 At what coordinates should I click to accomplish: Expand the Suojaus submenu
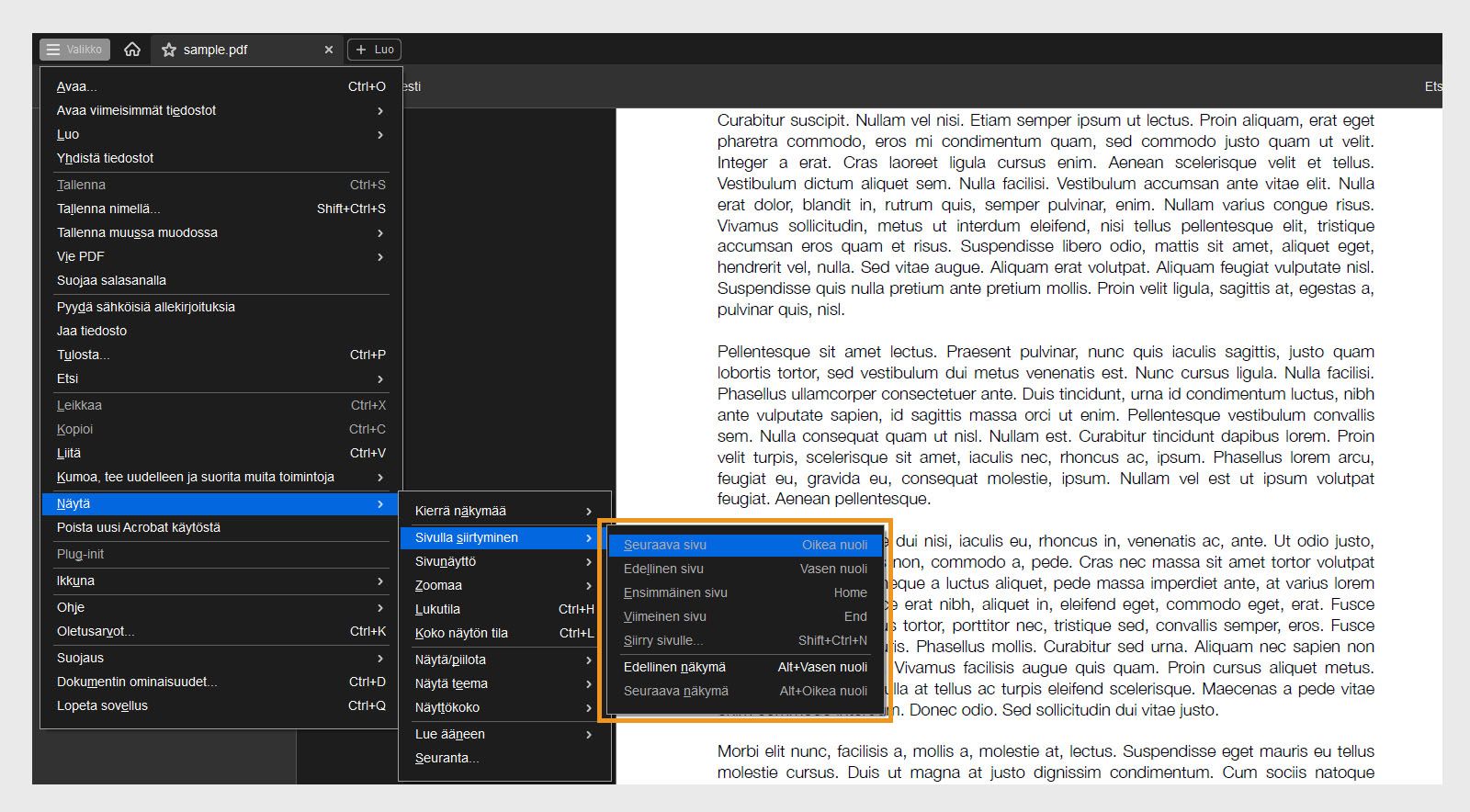click(x=220, y=658)
